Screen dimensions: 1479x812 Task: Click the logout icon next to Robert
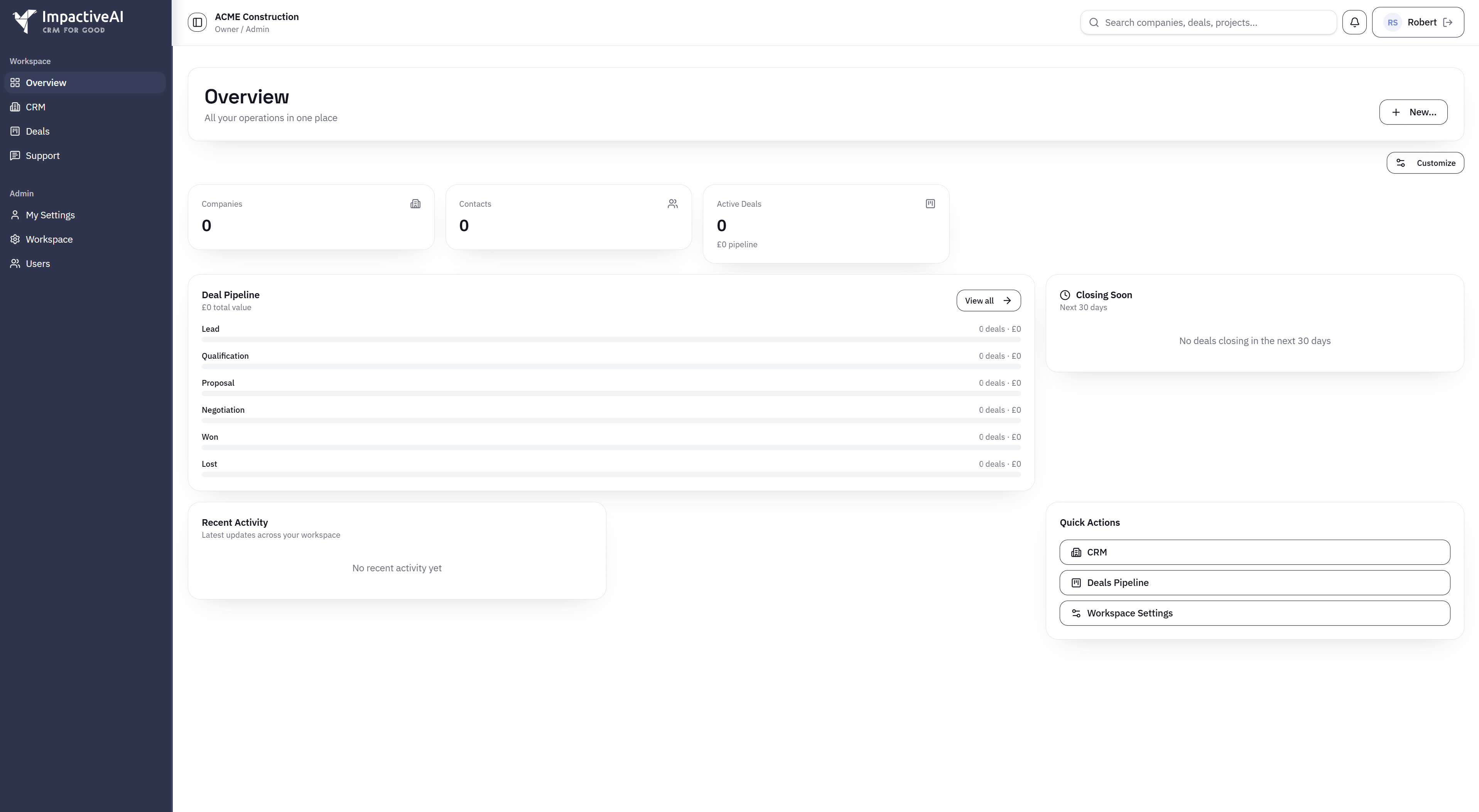point(1448,22)
